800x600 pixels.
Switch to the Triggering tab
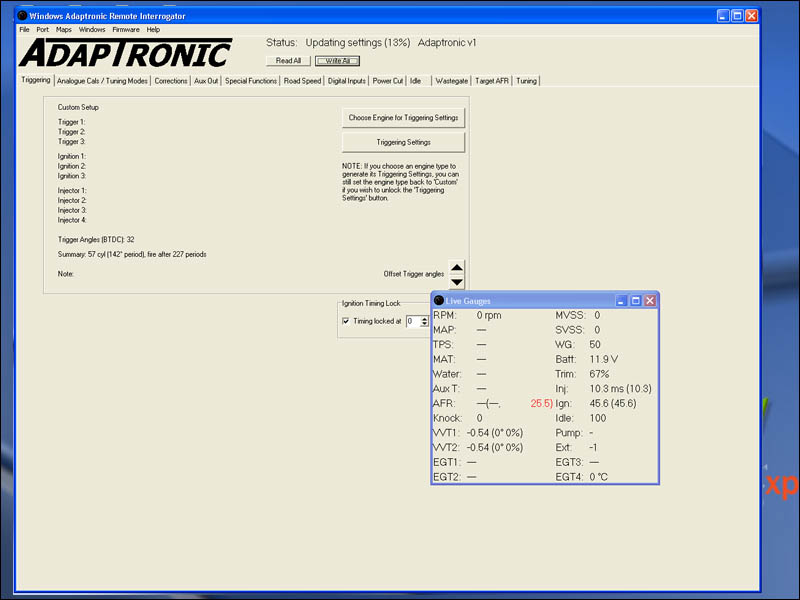[x=36, y=80]
